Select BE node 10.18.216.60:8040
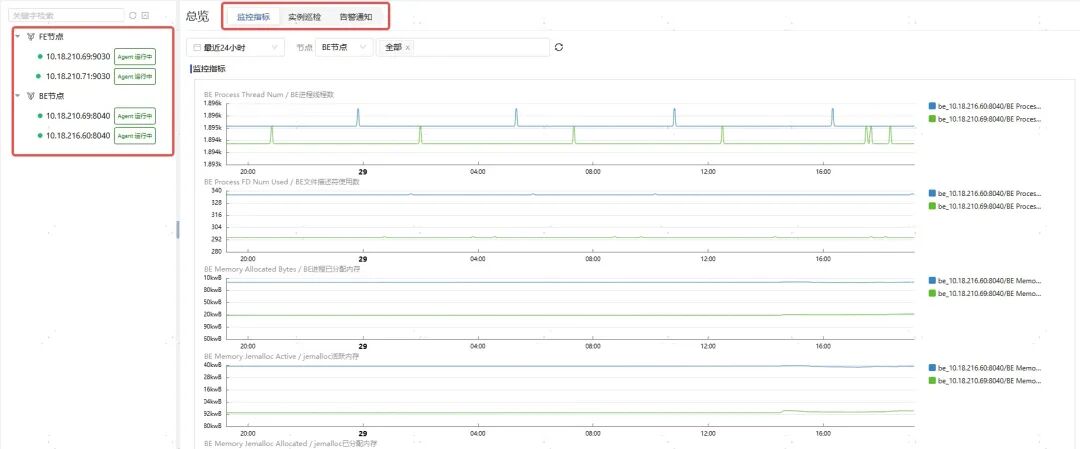This screenshot has height=449, width=1080. click(x=78, y=136)
